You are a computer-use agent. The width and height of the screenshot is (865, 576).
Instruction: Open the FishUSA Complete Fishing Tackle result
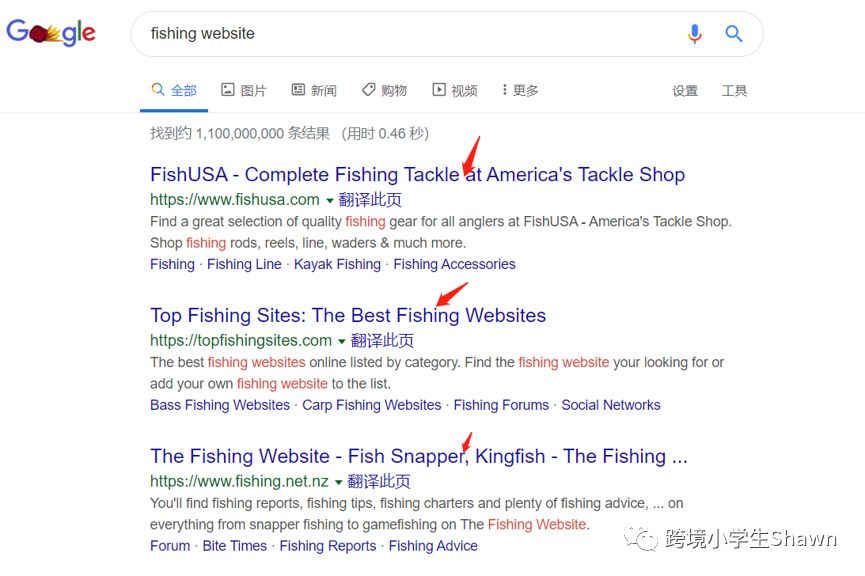click(418, 174)
